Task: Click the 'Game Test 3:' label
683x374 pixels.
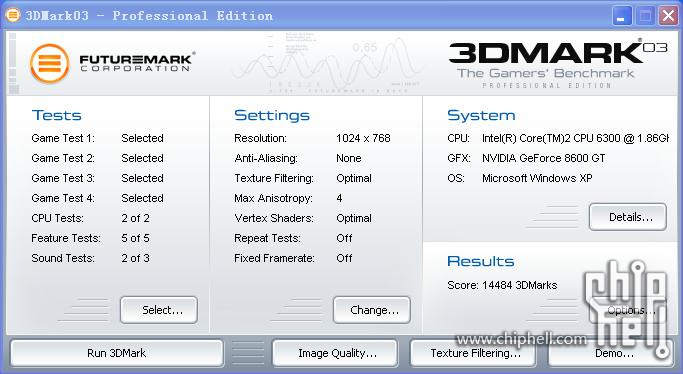Action: point(63,179)
